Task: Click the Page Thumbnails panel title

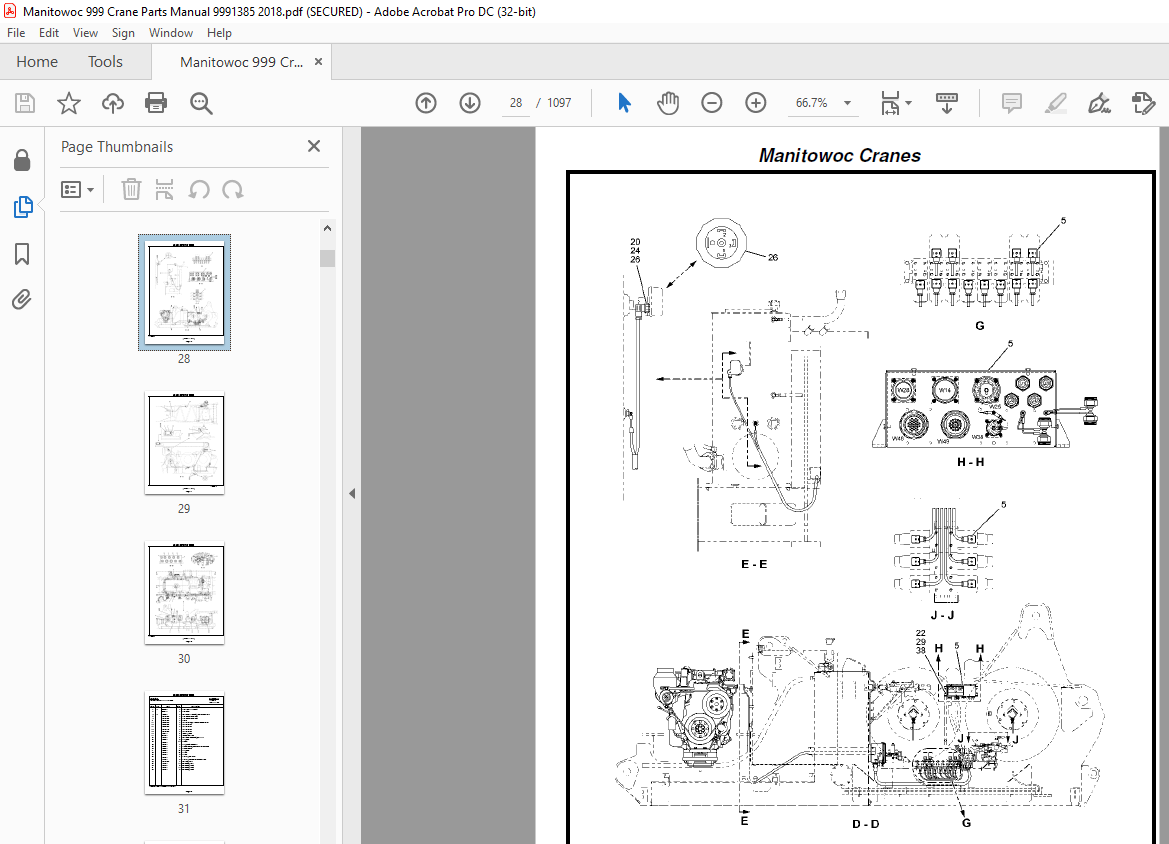Action: (117, 147)
